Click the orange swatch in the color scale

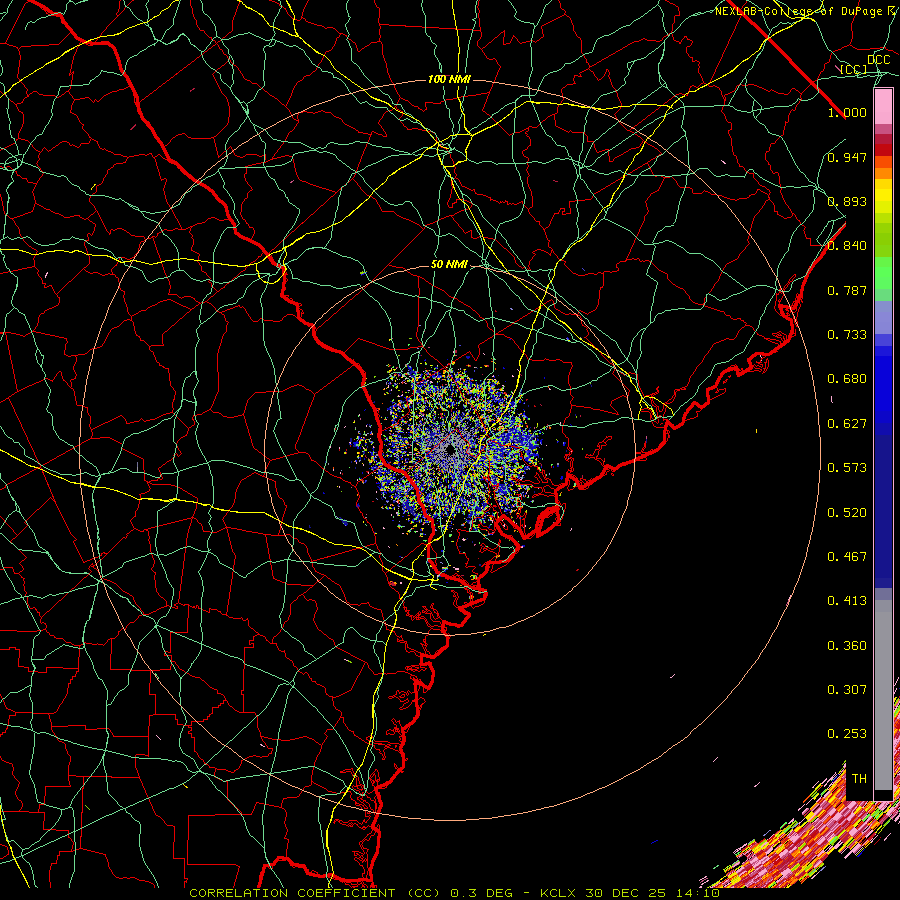(x=883, y=173)
